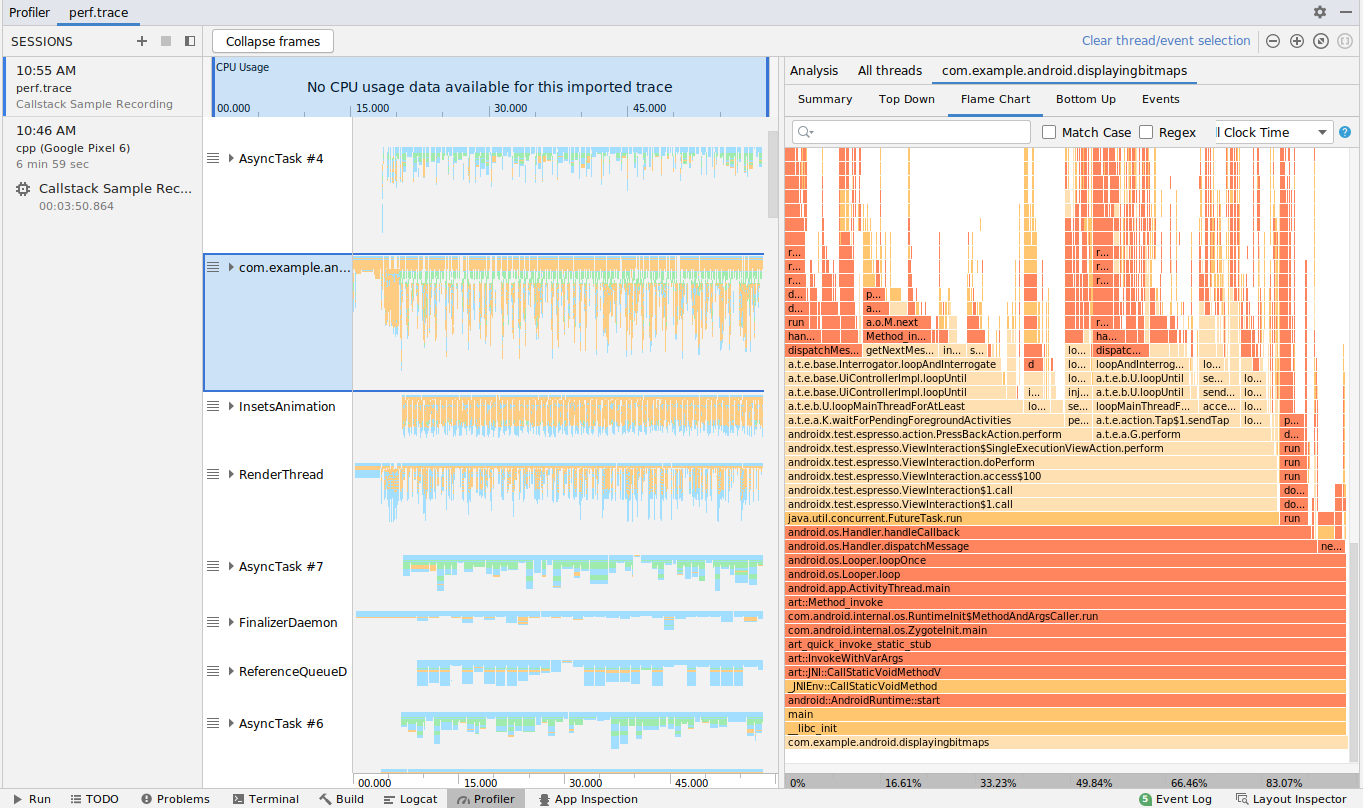Start a new profiling session with plus icon
Viewport: 1363px width, 808px height.
(x=142, y=41)
